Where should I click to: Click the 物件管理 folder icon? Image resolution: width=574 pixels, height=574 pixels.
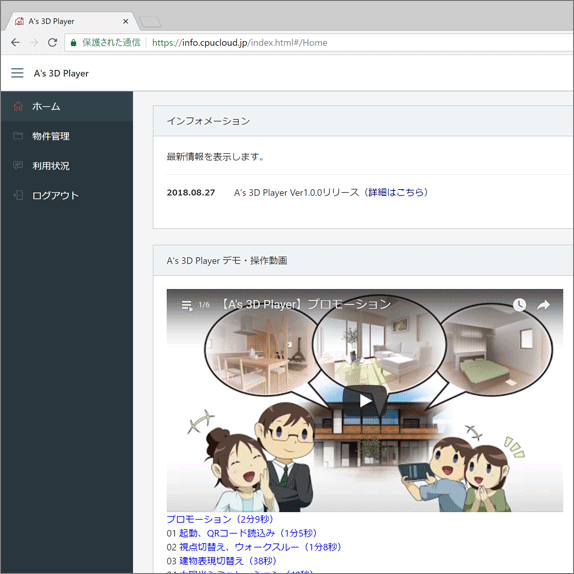point(18,136)
